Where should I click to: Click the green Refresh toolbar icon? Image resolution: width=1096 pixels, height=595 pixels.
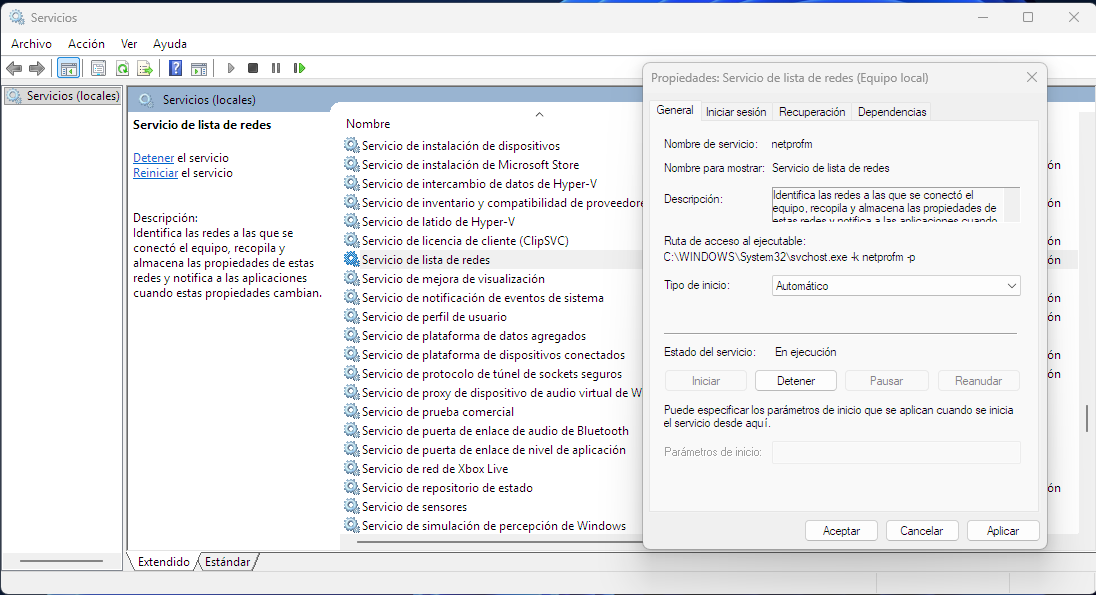[x=122, y=68]
